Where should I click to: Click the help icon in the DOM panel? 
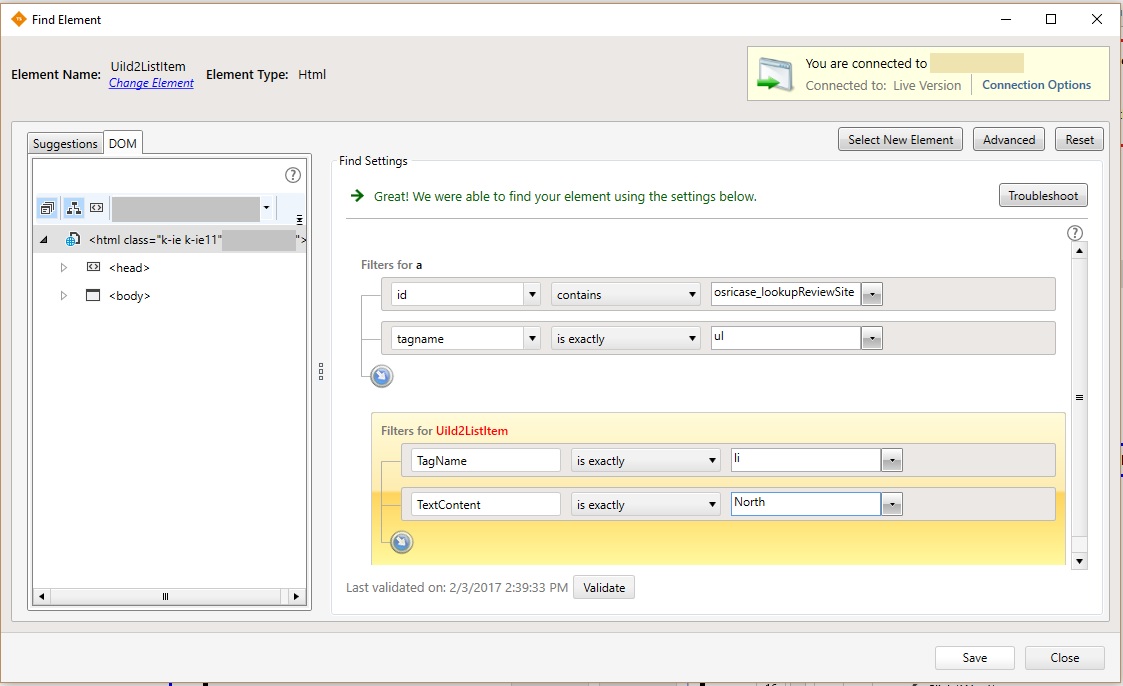coord(293,175)
